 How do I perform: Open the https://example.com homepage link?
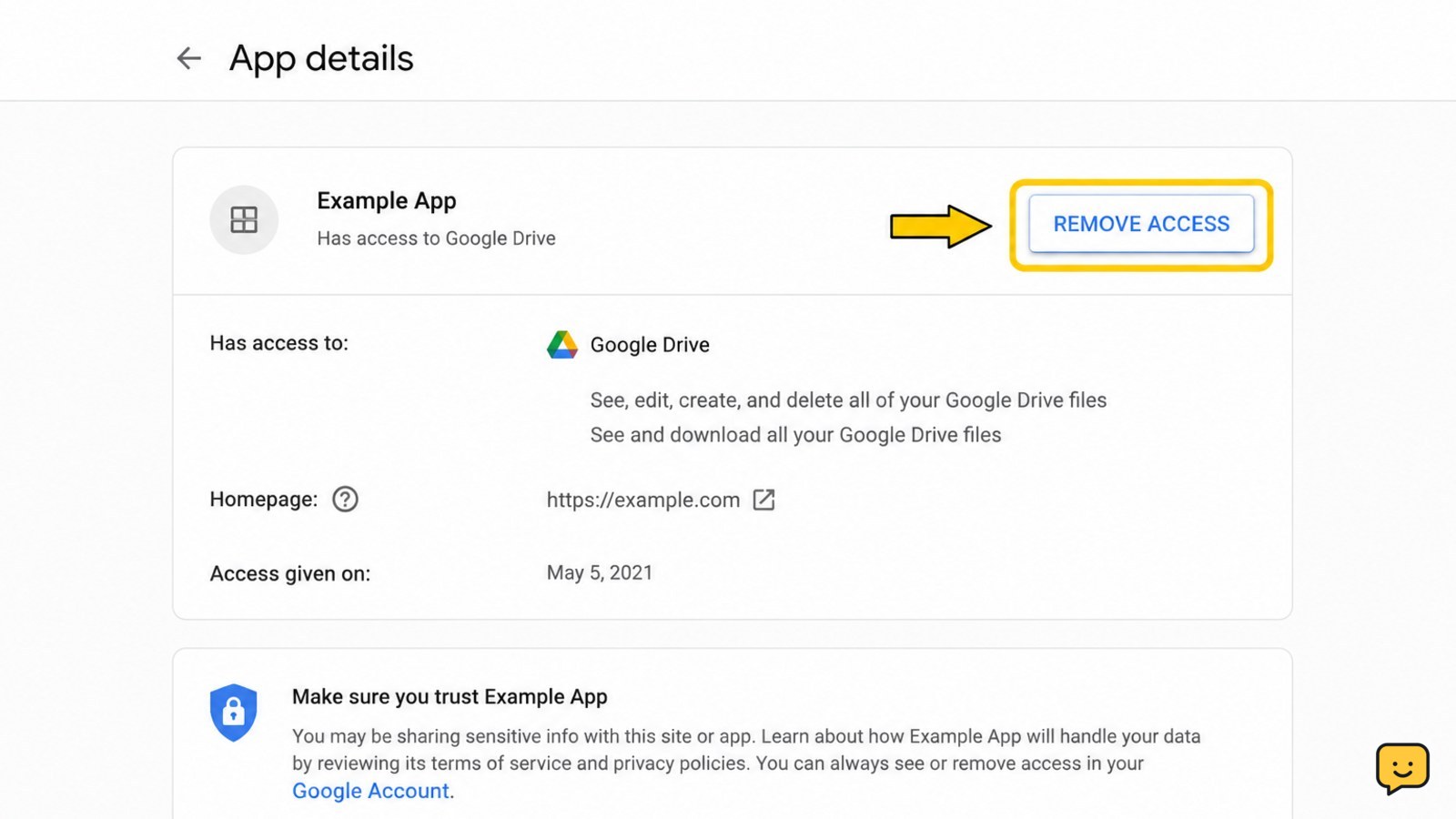coord(643,500)
